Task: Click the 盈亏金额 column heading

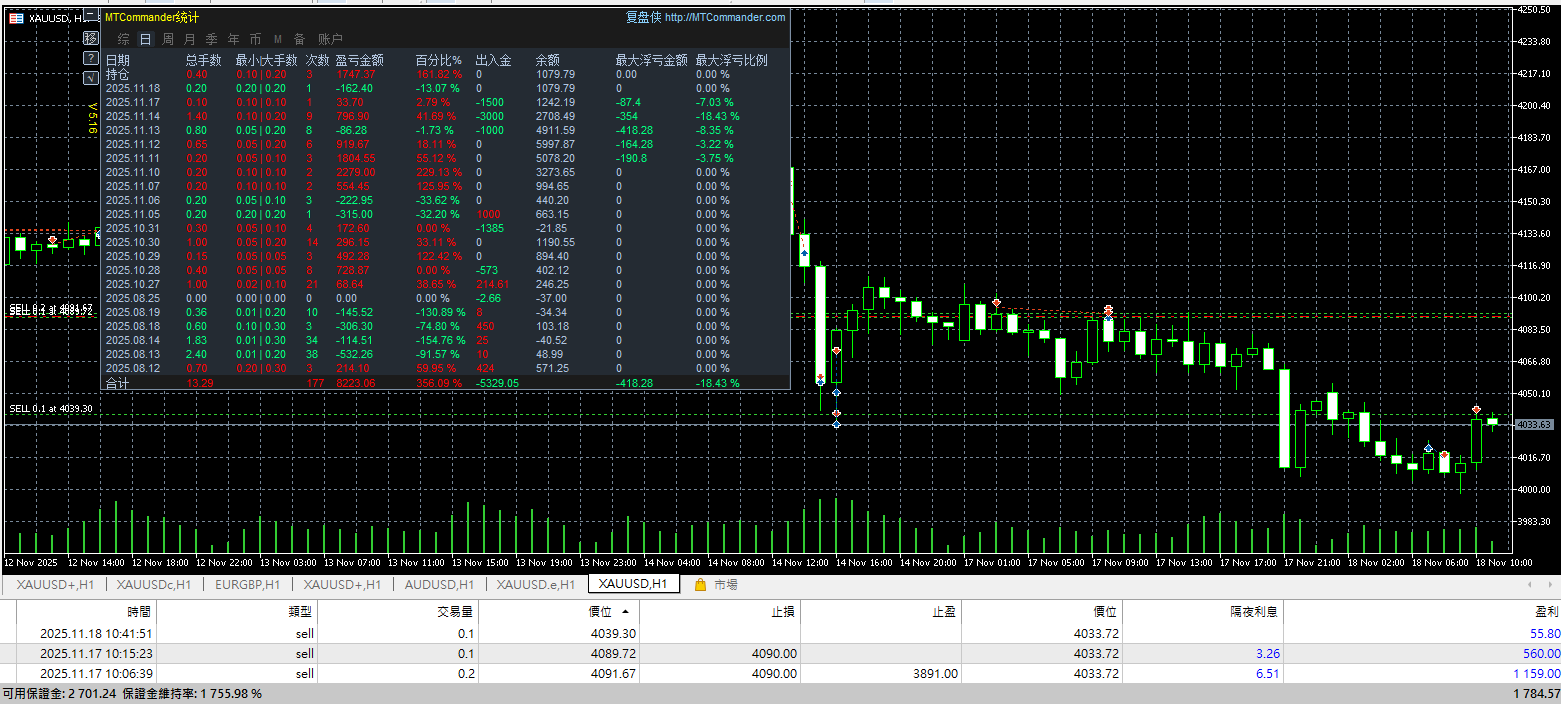Action: coord(361,60)
